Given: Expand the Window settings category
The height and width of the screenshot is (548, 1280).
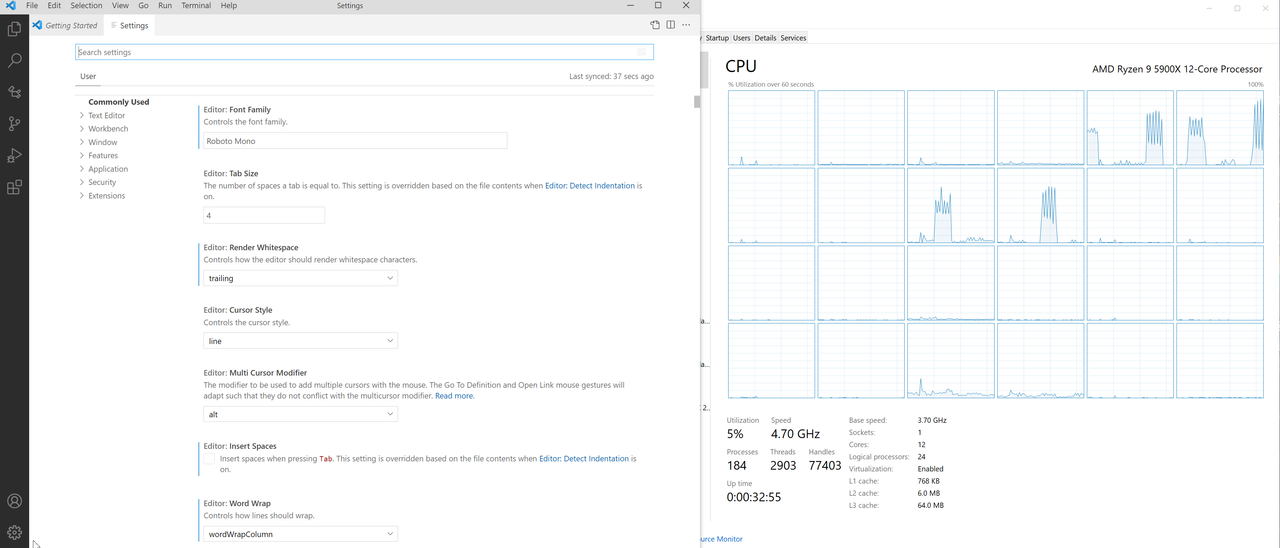Looking at the screenshot, I should tap(102, 142).
